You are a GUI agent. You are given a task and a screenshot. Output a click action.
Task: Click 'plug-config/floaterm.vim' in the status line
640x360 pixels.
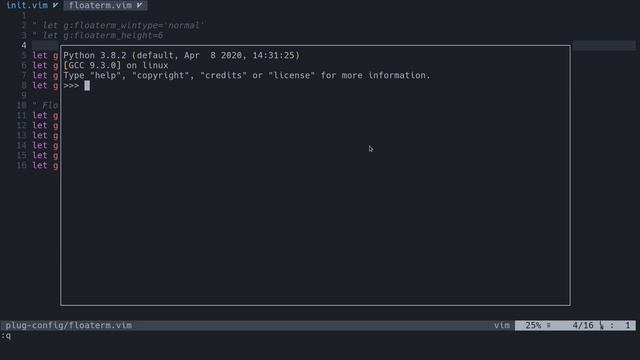pos(69,325)
